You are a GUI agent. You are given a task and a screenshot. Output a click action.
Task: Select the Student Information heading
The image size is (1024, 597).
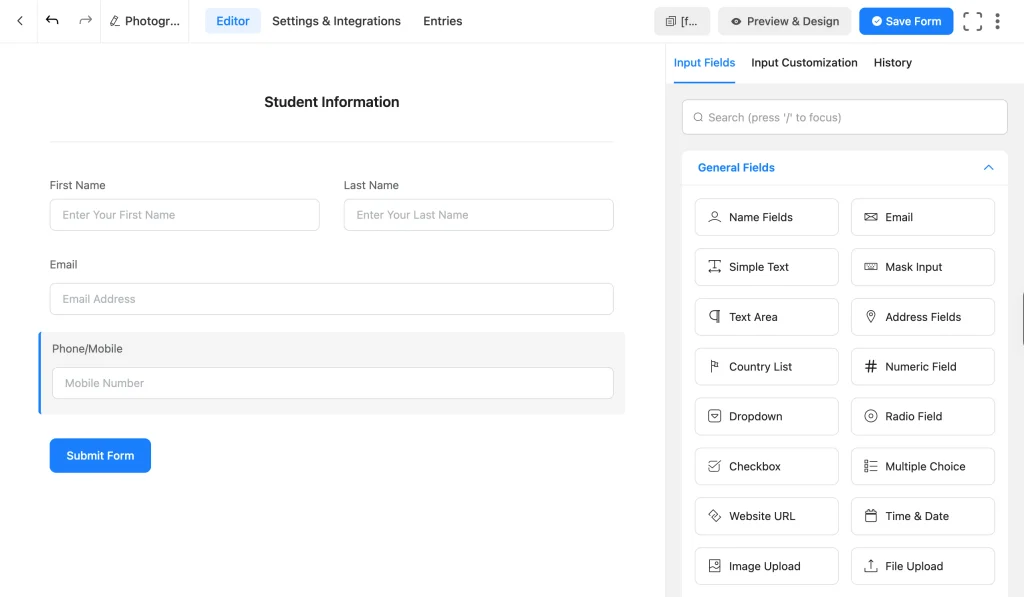[331, 102]
